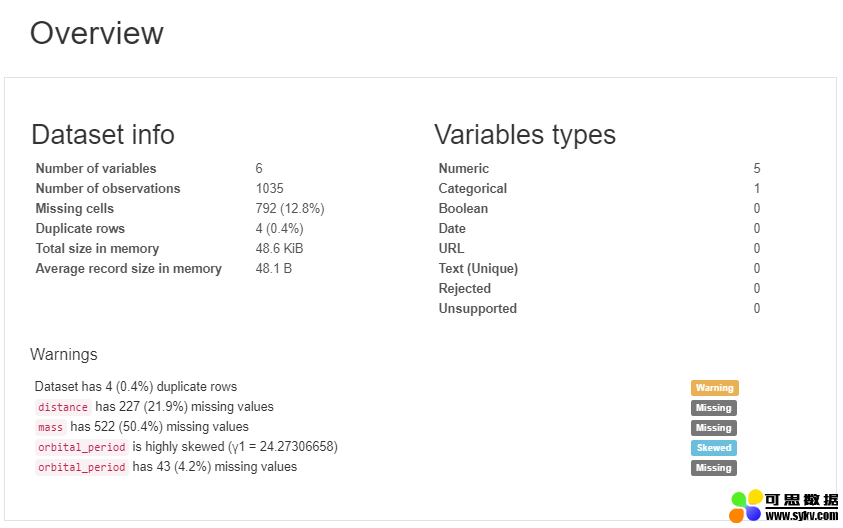Click the Dataset info heading

click(x=103, y=134)
